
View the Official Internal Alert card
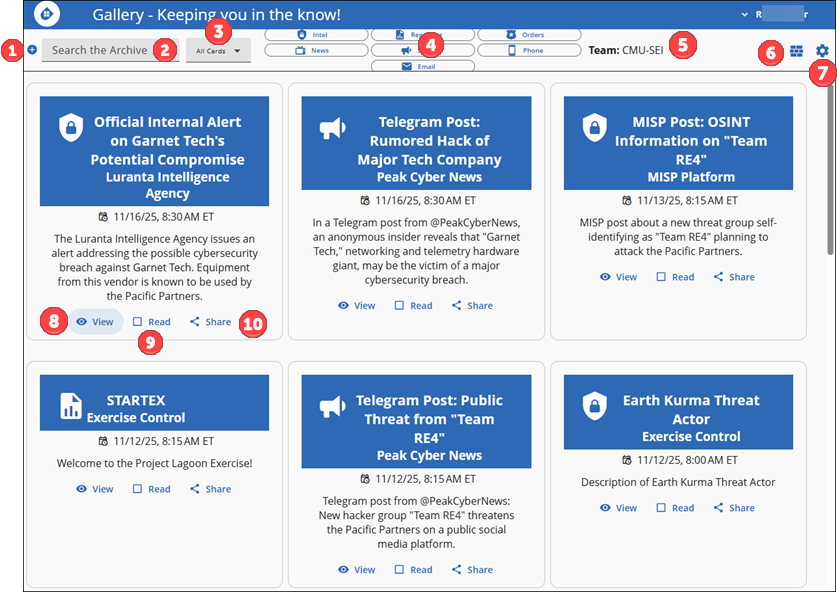point(95,322)
